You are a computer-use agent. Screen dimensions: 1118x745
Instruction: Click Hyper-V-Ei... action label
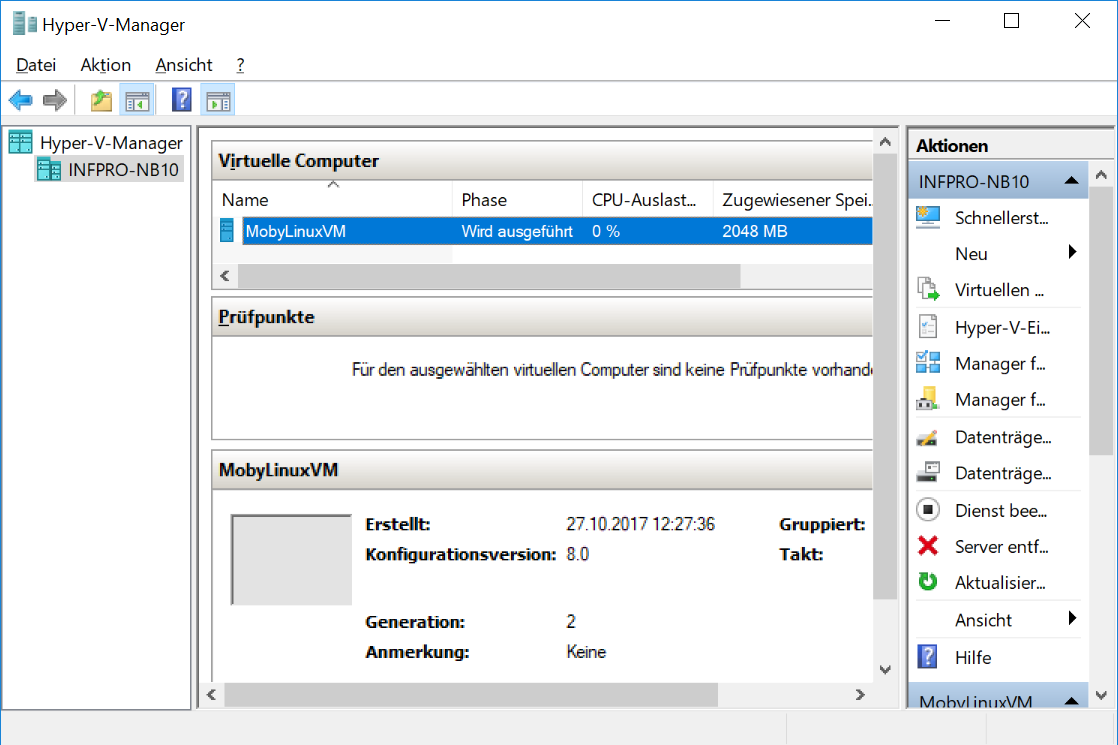(x=1002, y=328)
